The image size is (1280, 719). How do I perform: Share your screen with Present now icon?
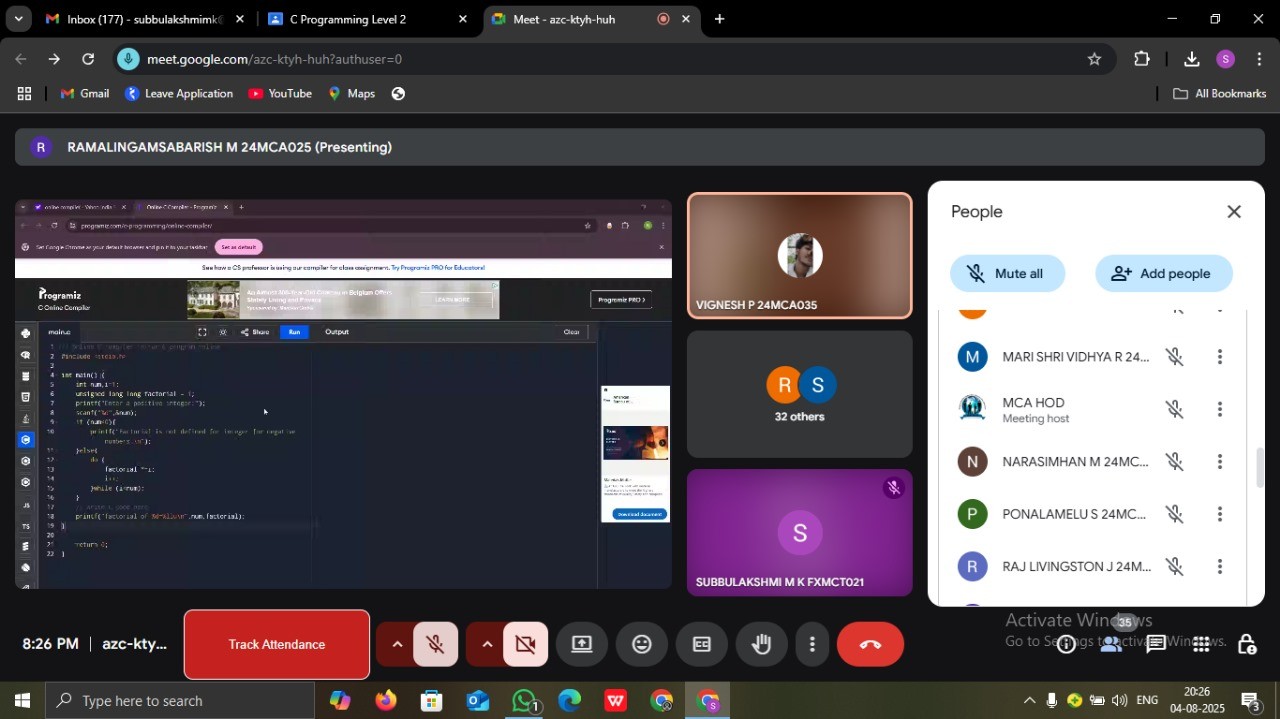click(x=582, y=645)
